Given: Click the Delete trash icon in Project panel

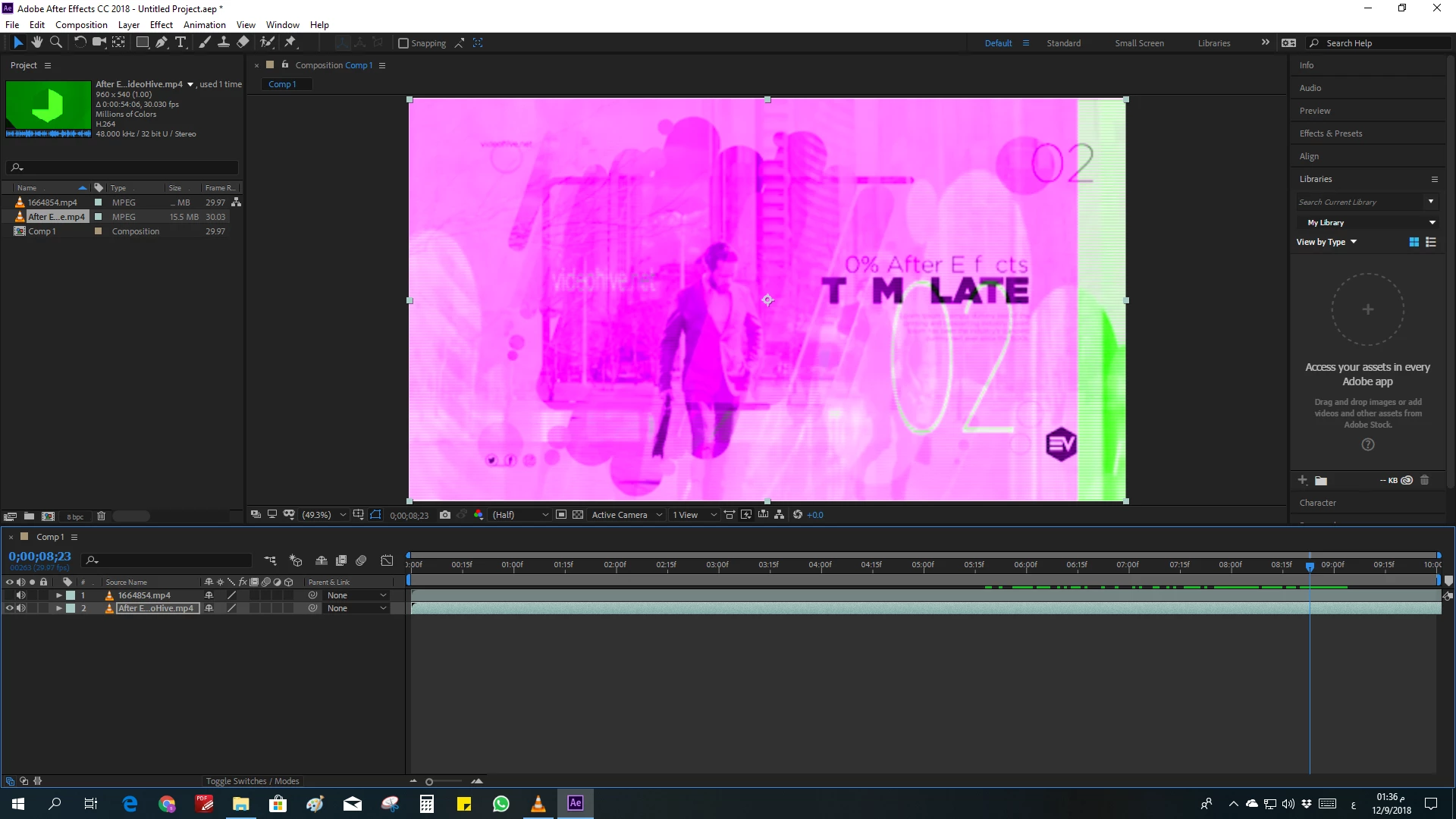Looking at the screenshot, I should (x=101, y=516).
